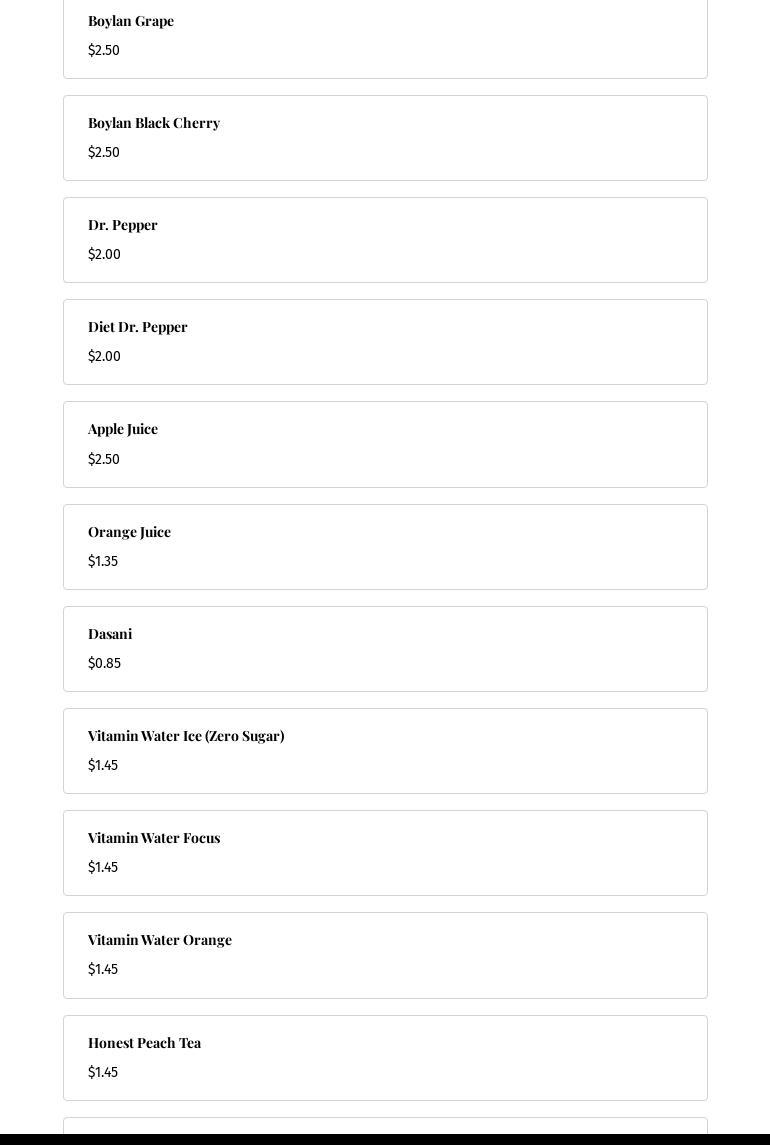The width and height of the screenshot is (770, 1145).
Task: Click the $1.45 price under Vitamin Water Focus
Action: [103, 868]
